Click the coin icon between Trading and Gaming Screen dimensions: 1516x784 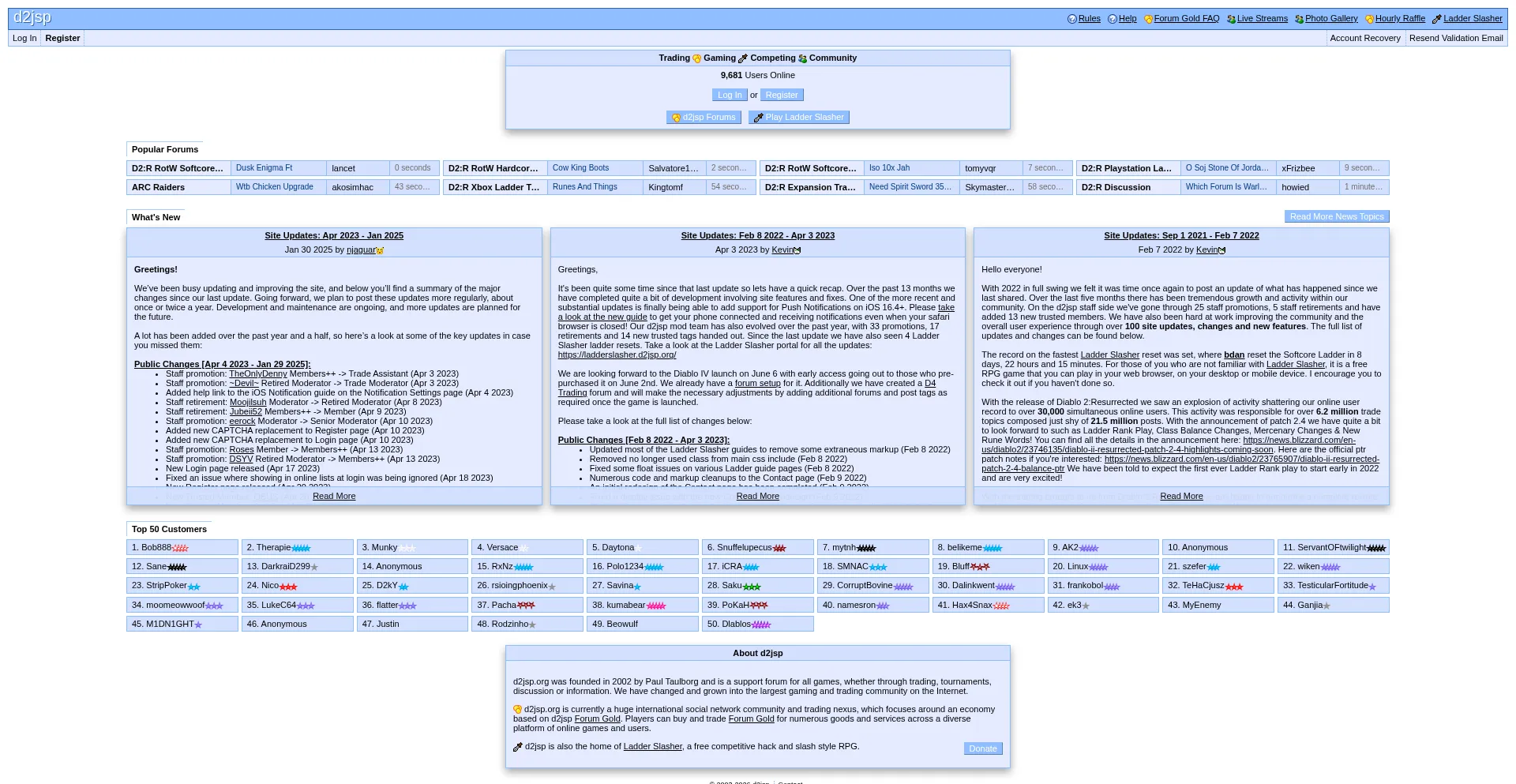pos(697,58)
